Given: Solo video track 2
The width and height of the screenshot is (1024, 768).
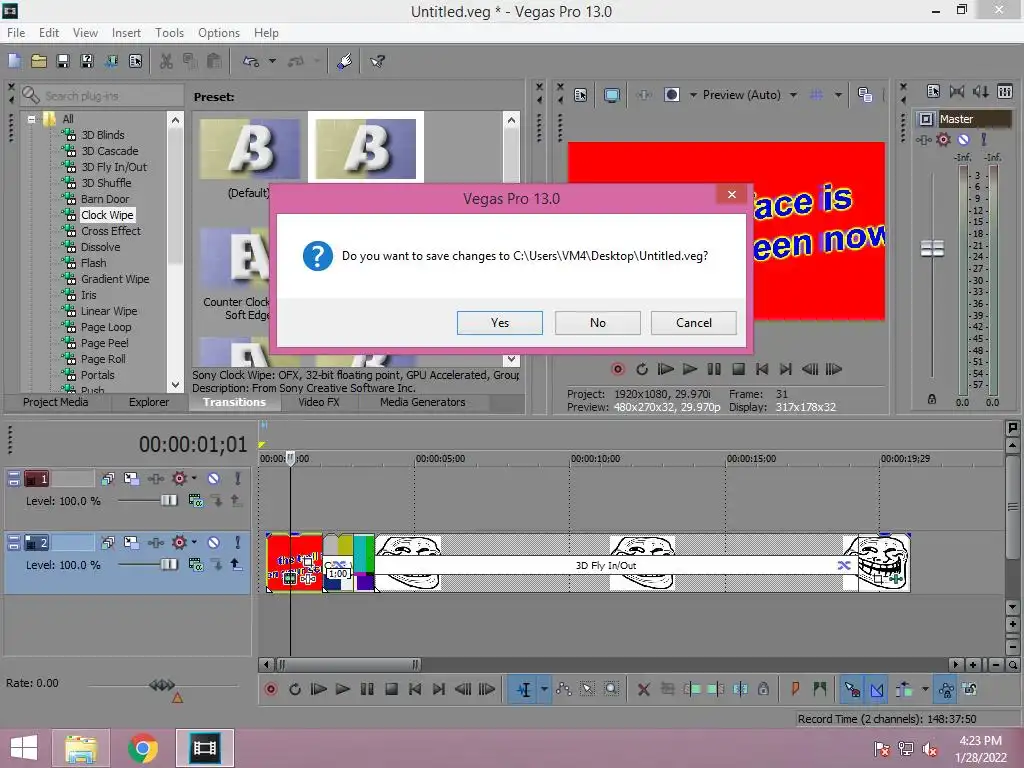Looking at the screenshot, I should click(x=237, y=543).
